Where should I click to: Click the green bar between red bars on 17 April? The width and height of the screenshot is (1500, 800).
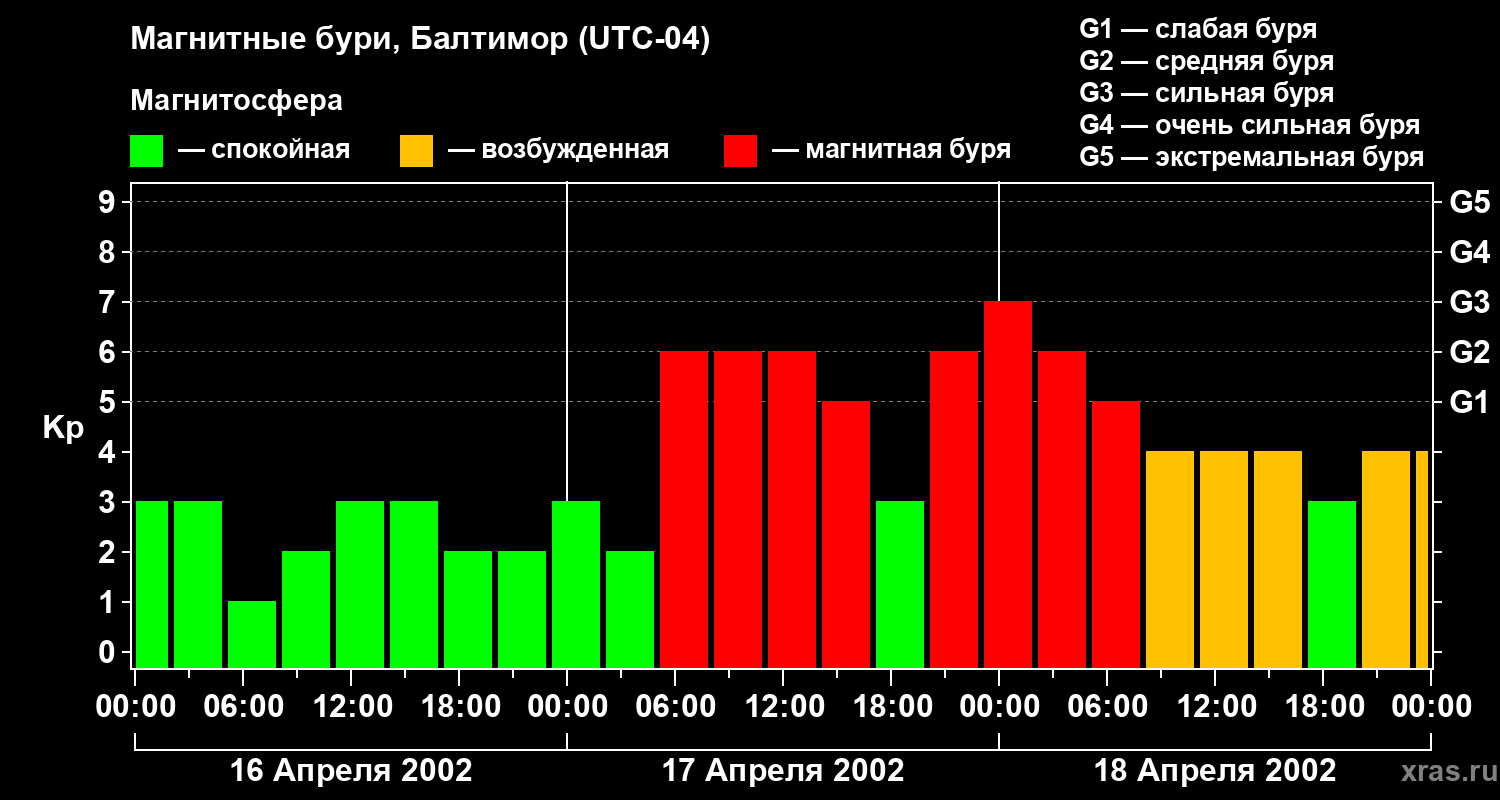[x=900, y=585]
